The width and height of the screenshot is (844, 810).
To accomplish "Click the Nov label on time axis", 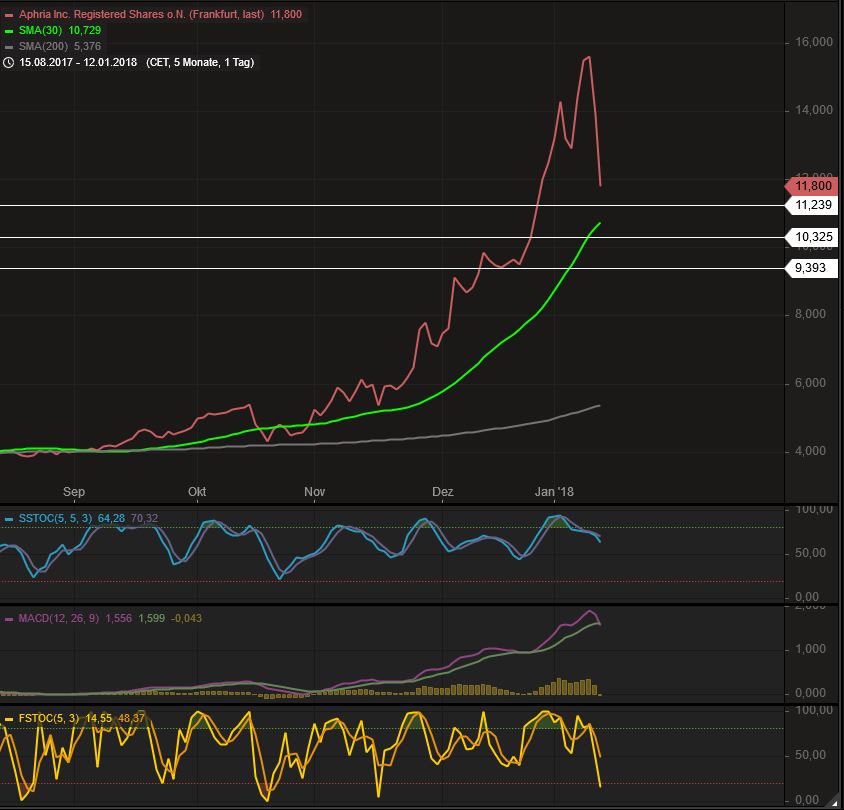I will click(x=315, y=492).
